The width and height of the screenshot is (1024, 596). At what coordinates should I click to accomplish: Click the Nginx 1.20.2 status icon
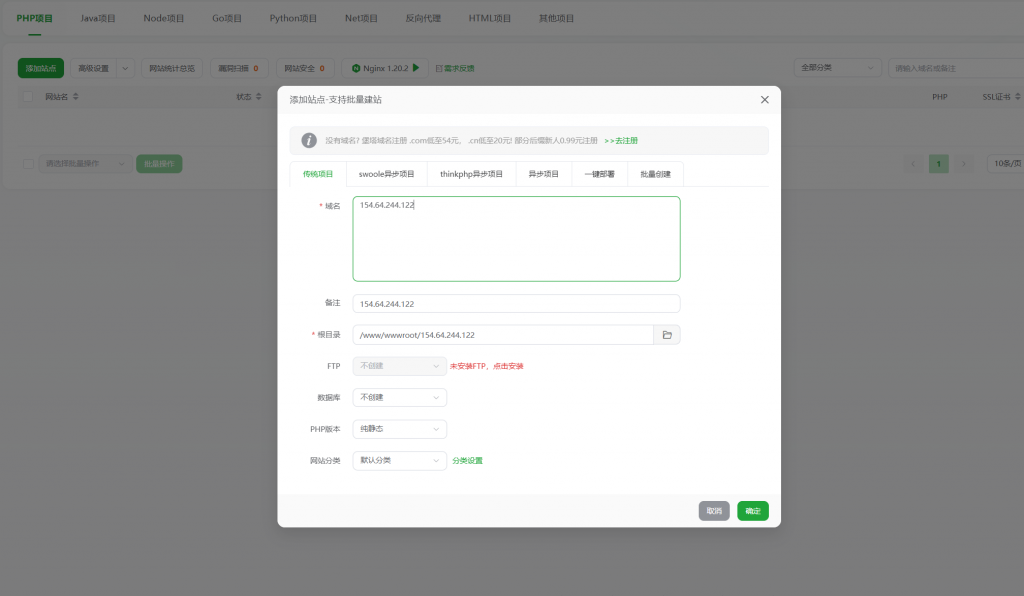coord(356,68)
